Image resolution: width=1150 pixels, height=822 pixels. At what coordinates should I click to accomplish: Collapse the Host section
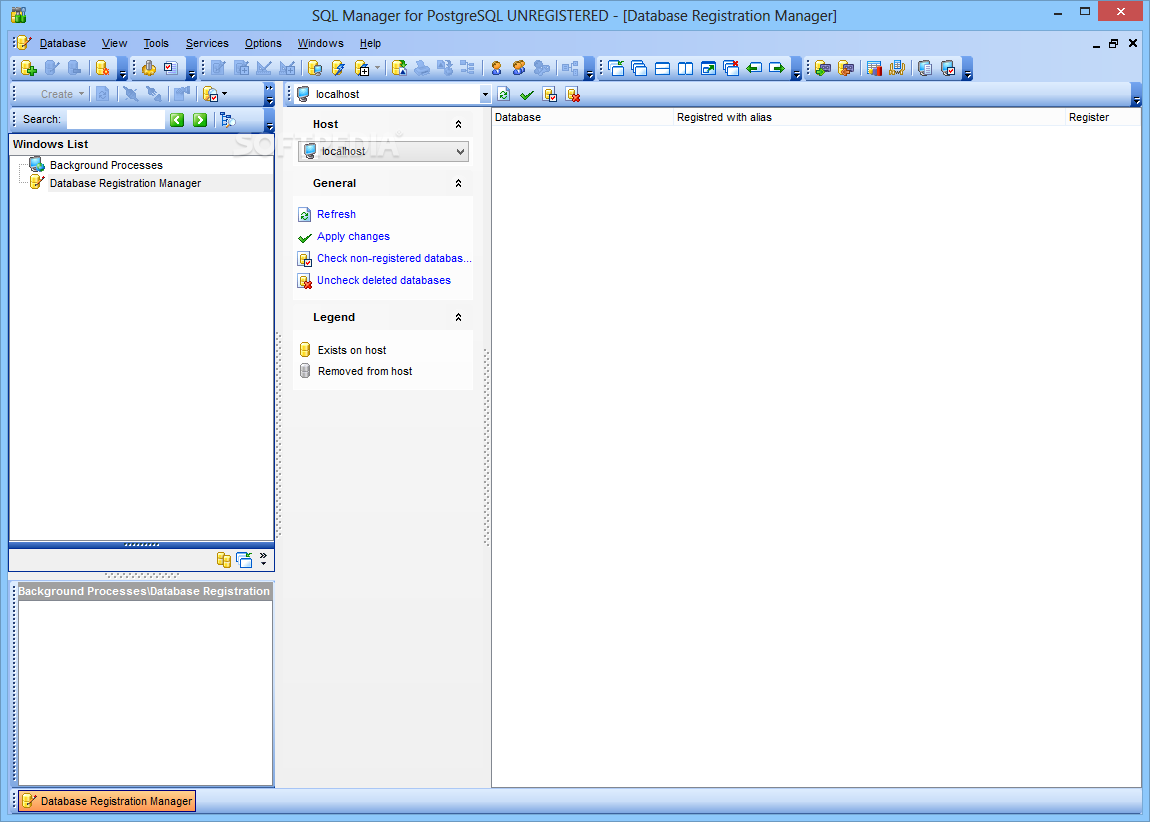pos(458,124)
